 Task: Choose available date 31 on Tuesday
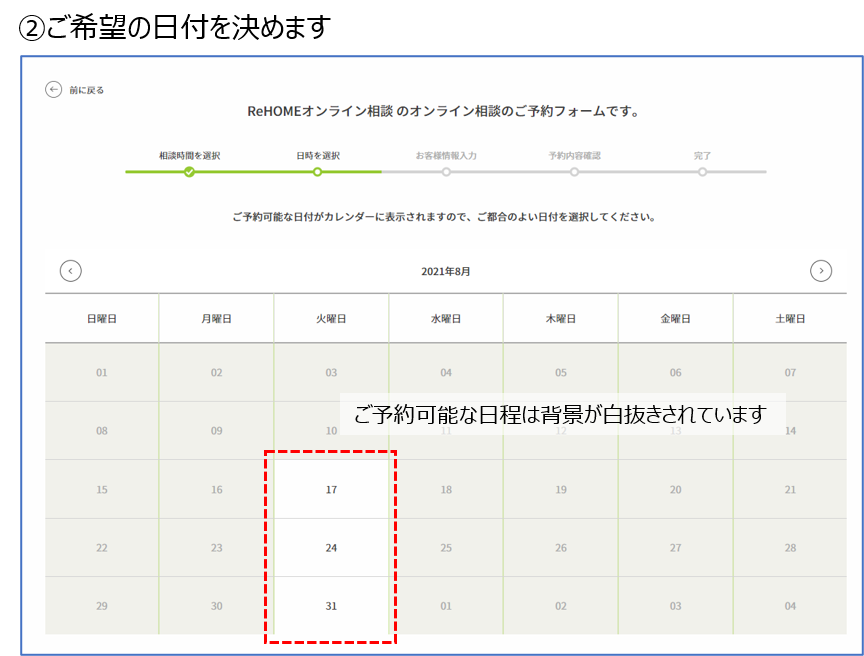tap(331, 606)
